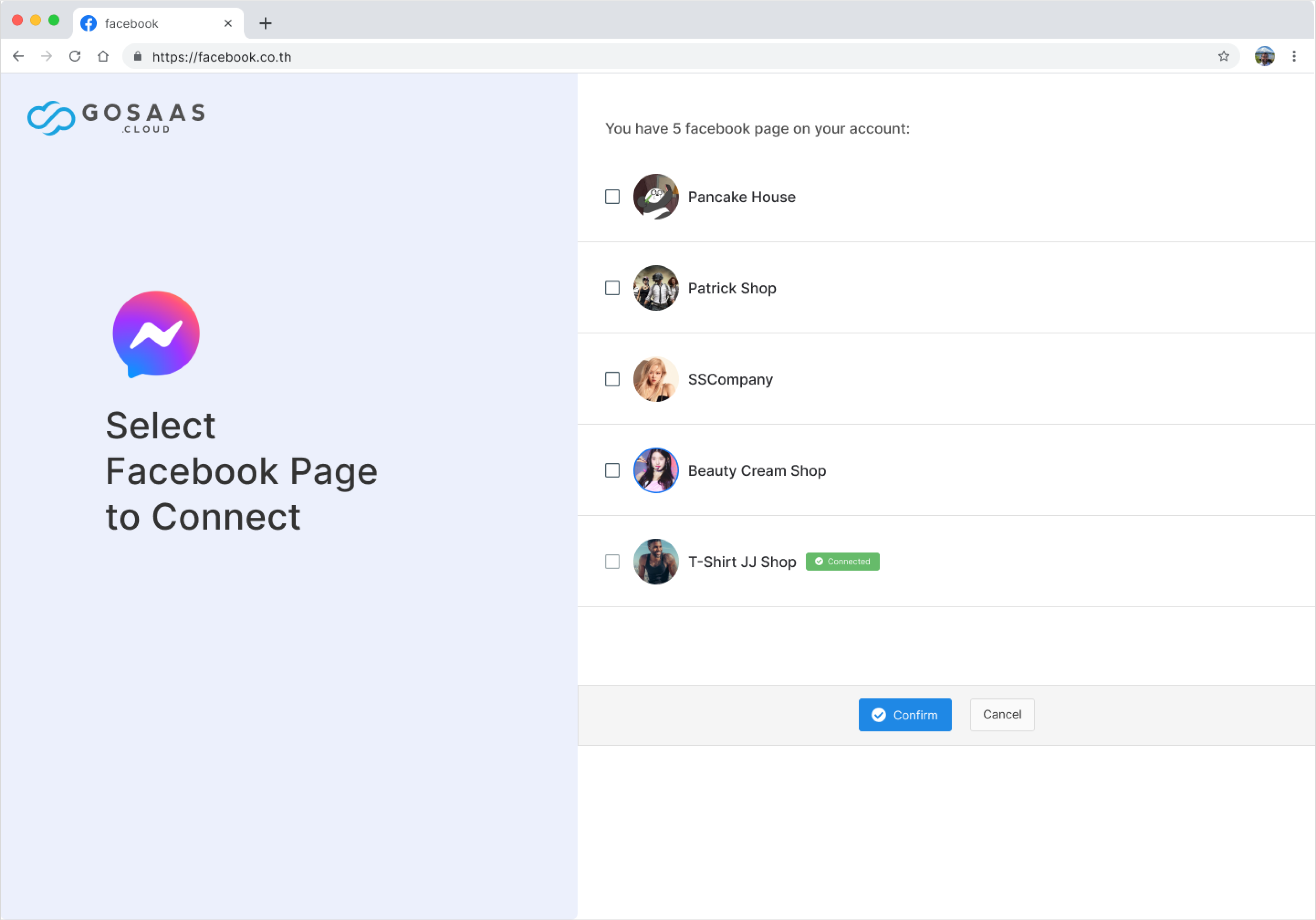Click the macOS red close window button
Screen dimensions: 1316x920
17,21
